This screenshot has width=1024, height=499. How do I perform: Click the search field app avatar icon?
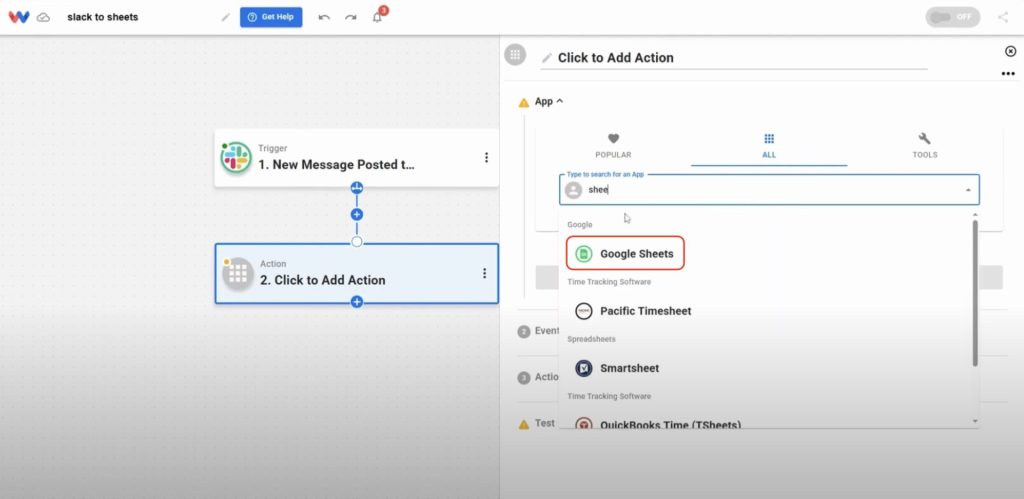[x=573, y=190]
